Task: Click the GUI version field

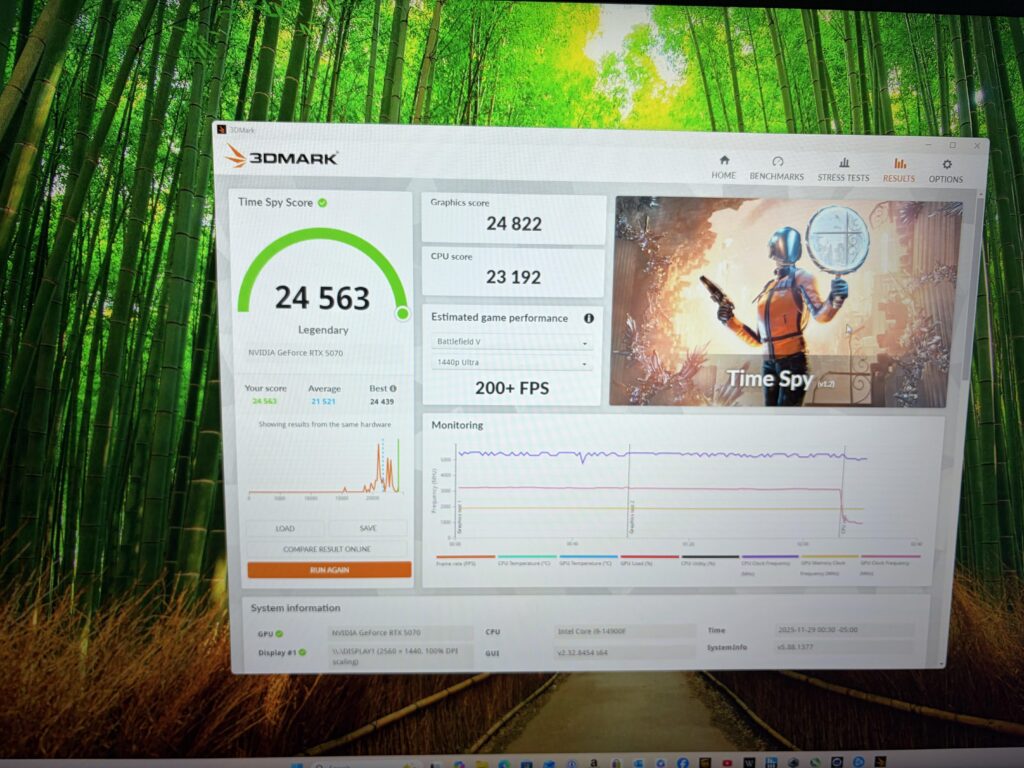Action: coord(624,652)
